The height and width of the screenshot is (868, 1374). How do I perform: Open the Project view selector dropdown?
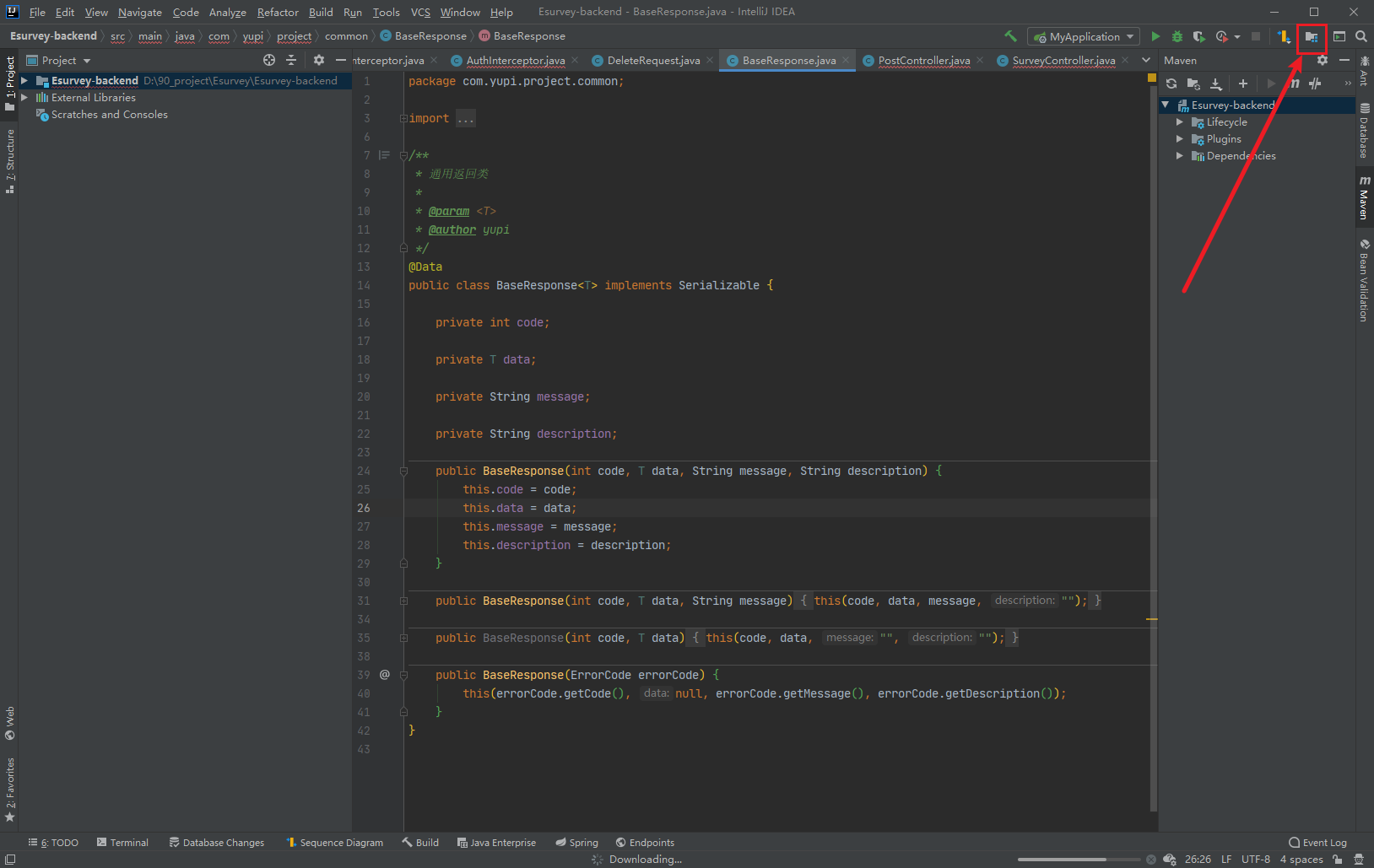[59, 60]
